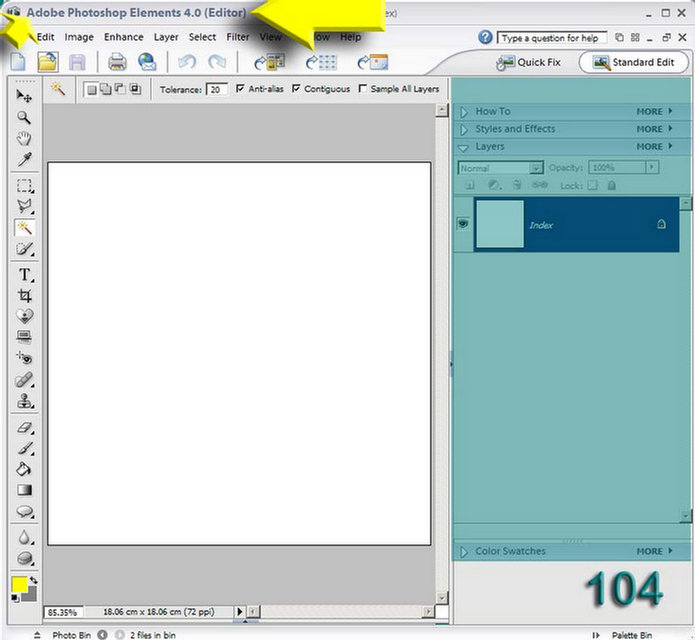This screenshot has width=695, height=640.
Task: Select the Brush tool
Action: coord(25,448)
